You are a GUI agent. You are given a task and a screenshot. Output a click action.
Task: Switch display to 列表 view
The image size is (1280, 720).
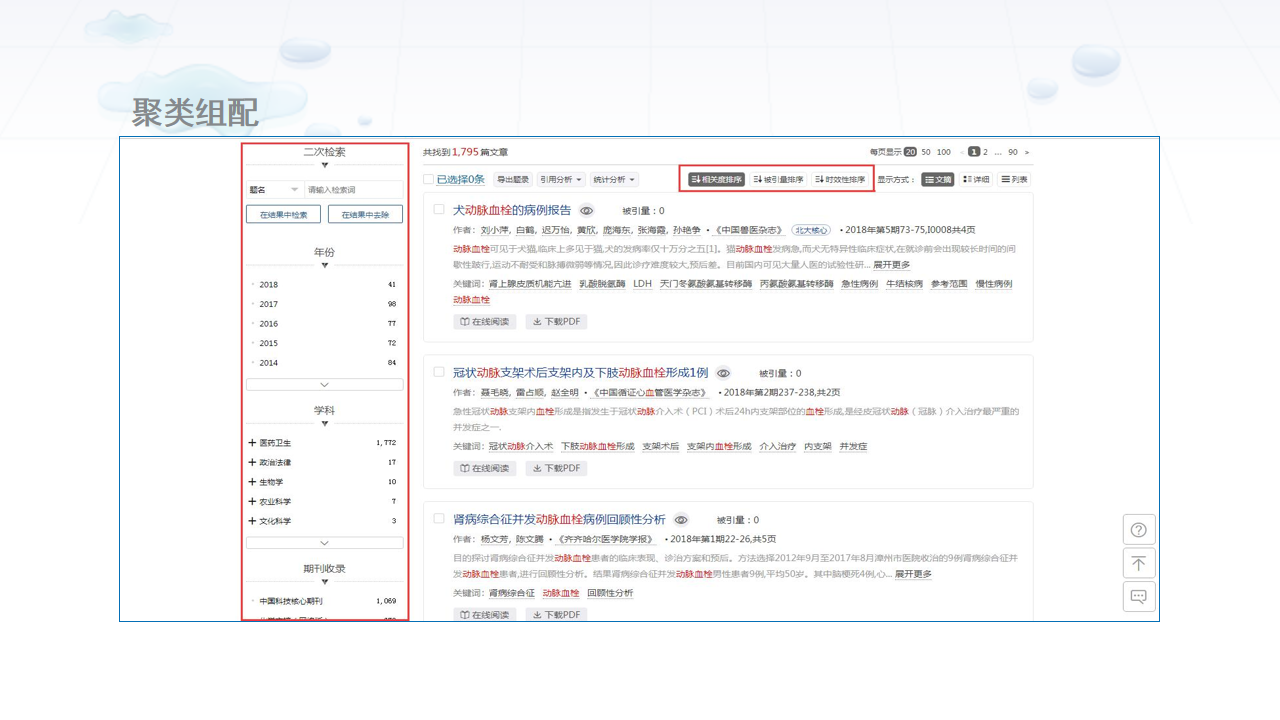[1014, 180]
